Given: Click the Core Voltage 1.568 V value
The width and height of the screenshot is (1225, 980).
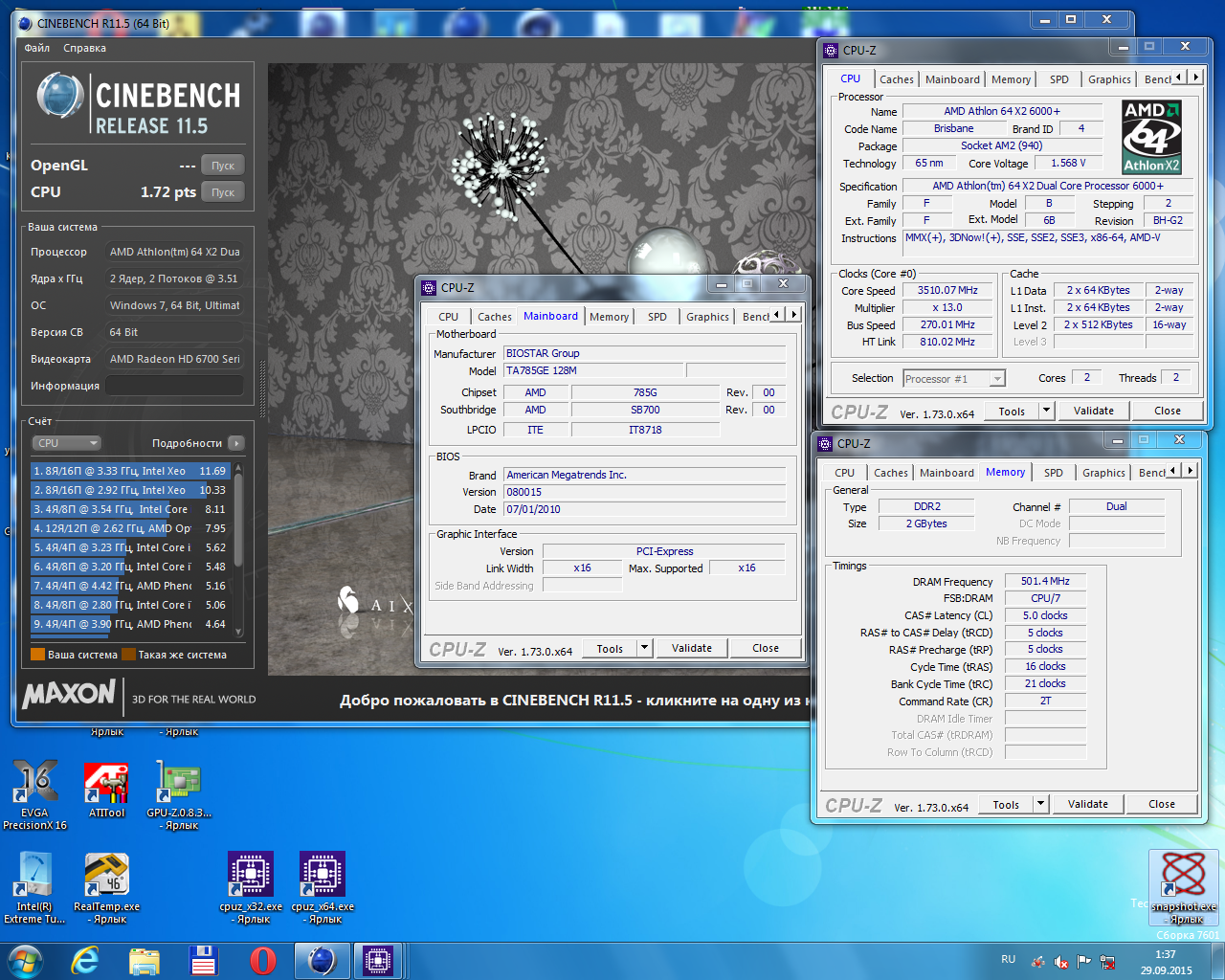Looking at the screenshot, I should click(x=1069, y=163).
